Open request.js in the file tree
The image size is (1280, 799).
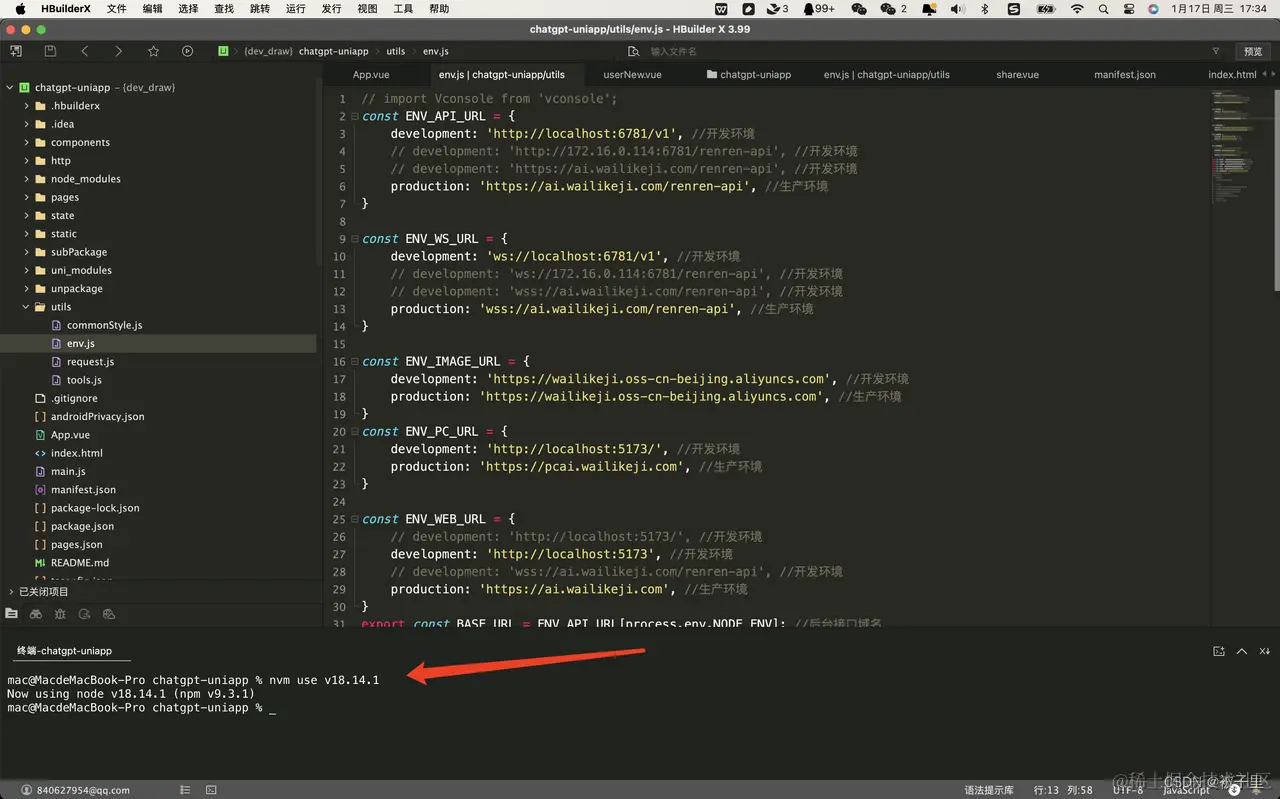[90, 362]
